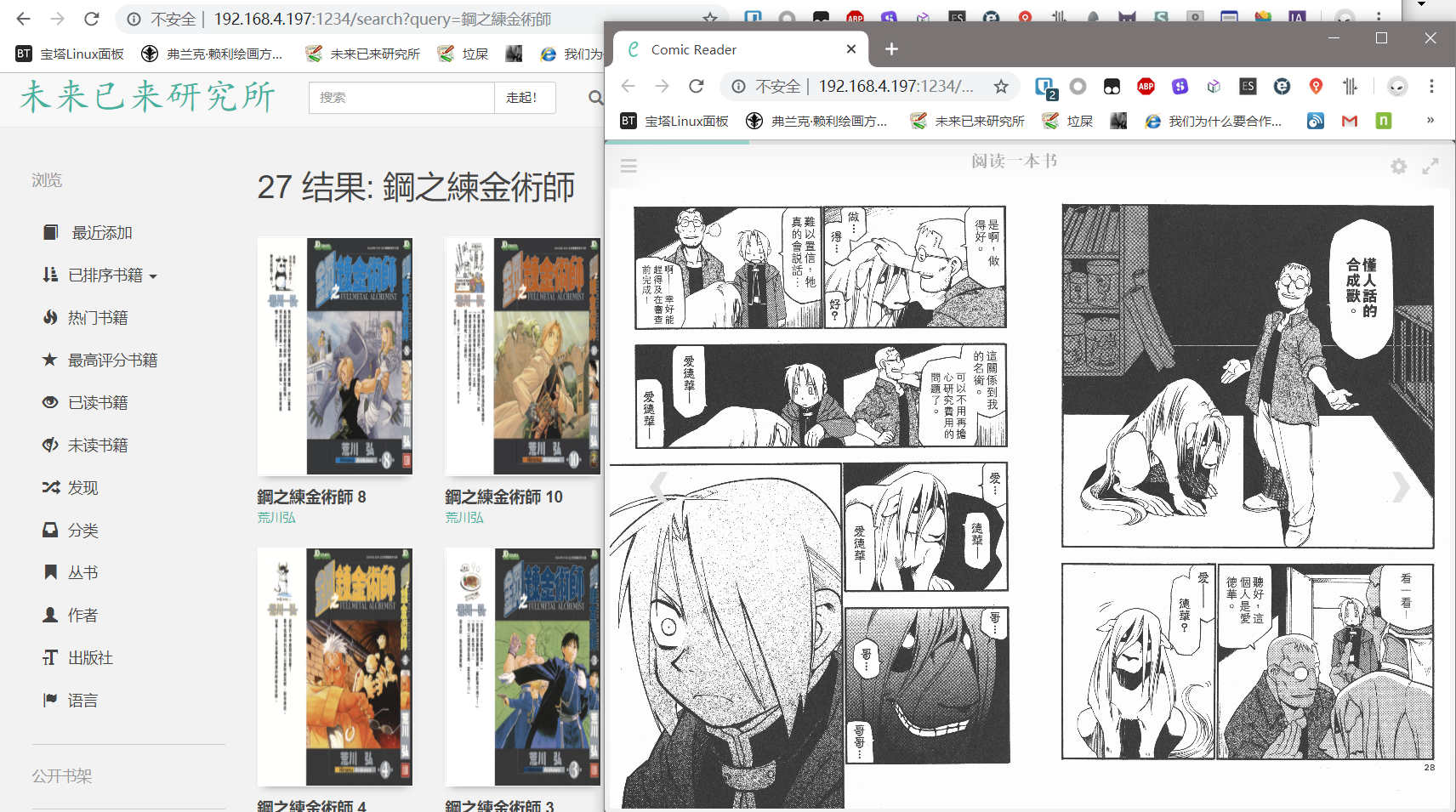Viewport: 1456px width, 812px height.
Task: Open the 未来已来研究所 site logo
Action: point(148,97)
